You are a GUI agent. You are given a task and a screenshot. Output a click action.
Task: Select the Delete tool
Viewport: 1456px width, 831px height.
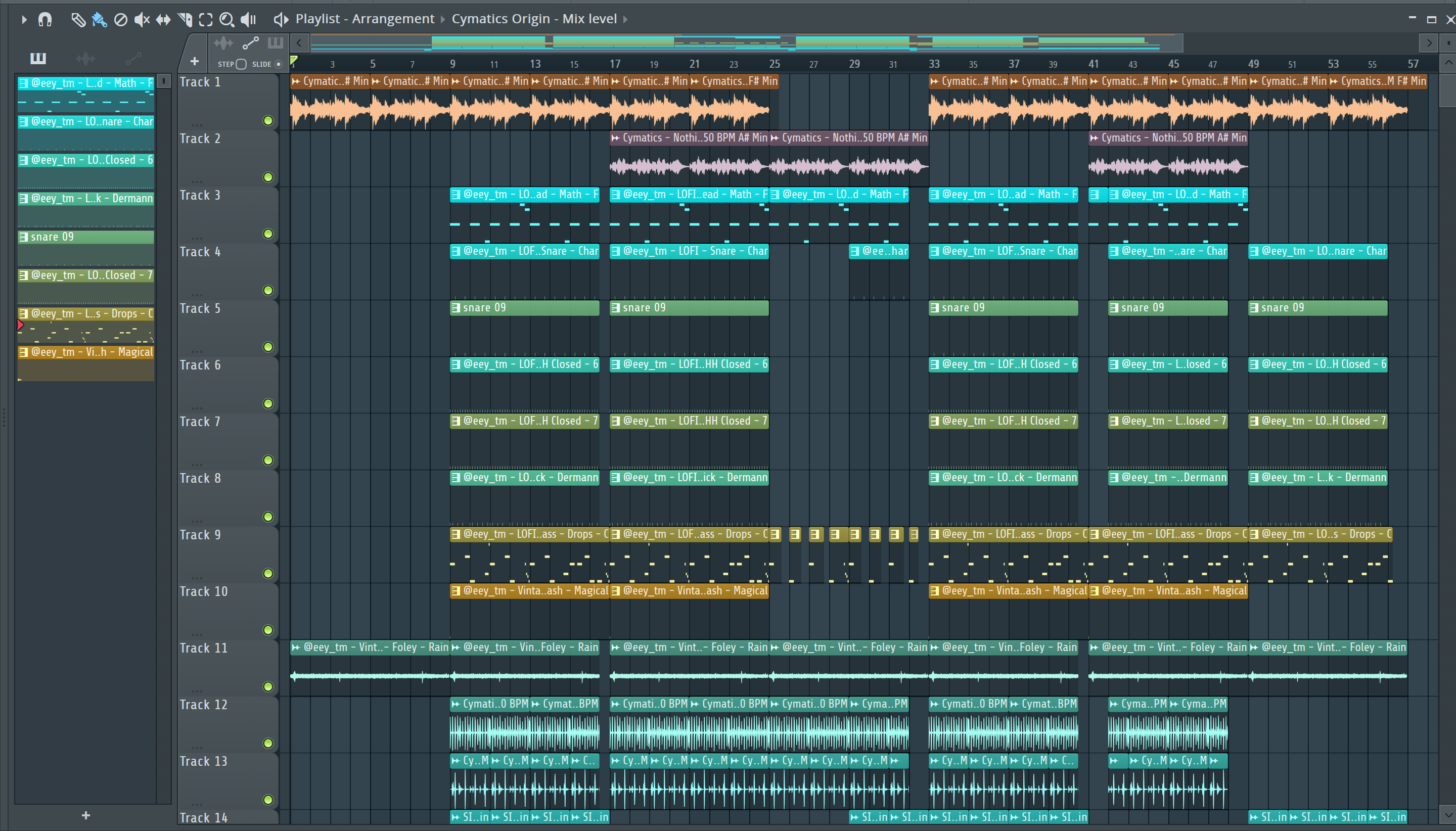[120, 19]
